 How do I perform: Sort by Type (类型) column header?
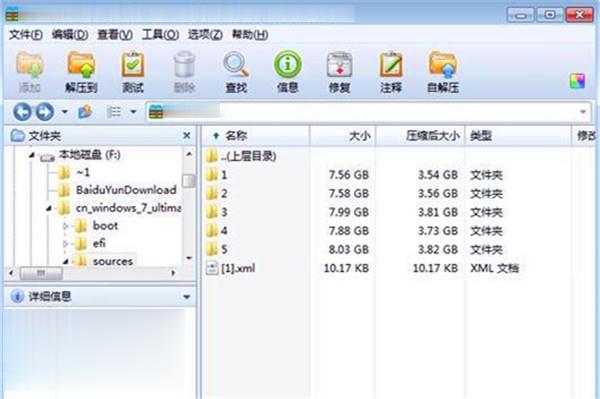pyautogui.click(x=518, y=135)
